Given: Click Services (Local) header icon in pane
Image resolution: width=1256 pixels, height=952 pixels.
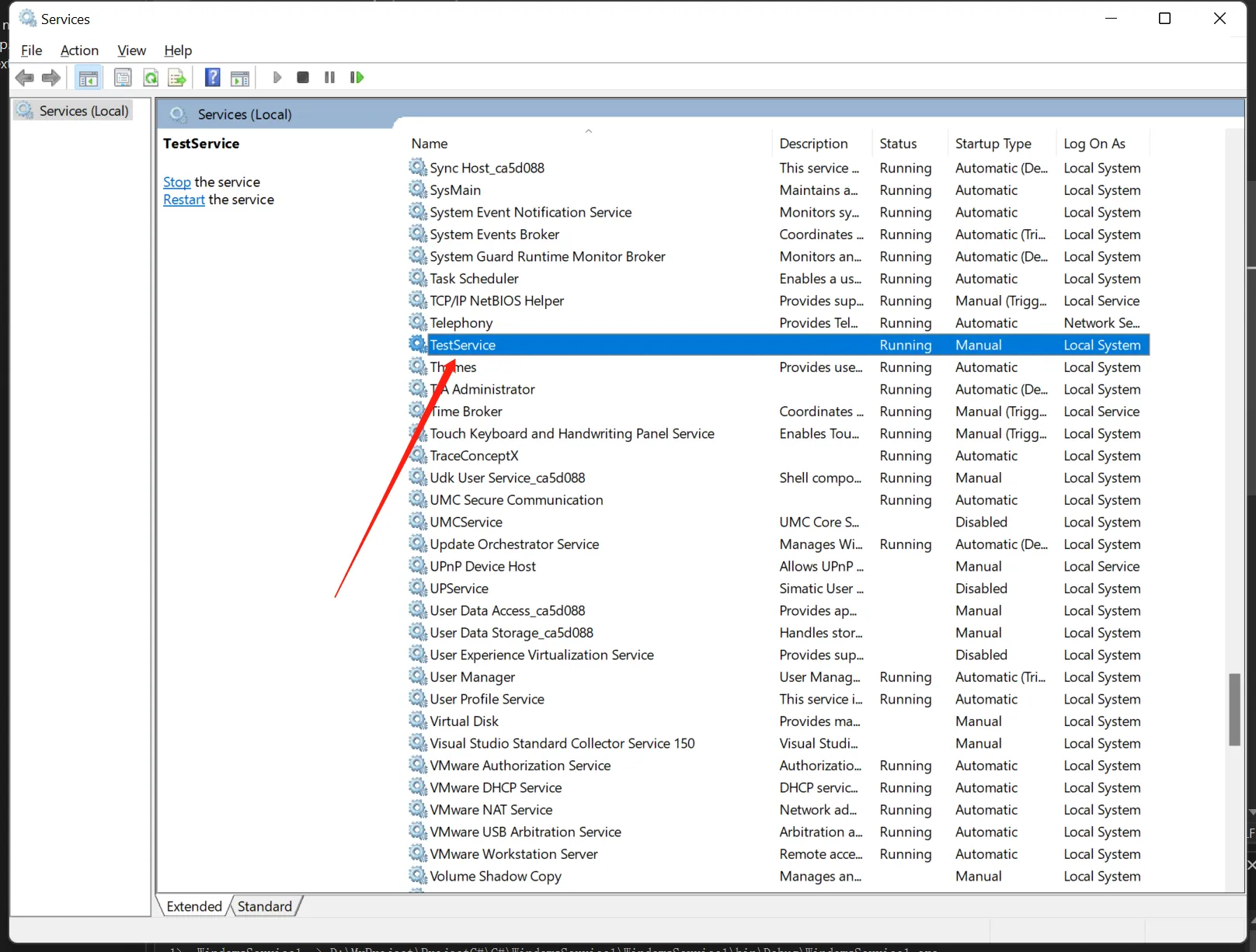Looking at the screenshot, I should click(x=179, y=115).
